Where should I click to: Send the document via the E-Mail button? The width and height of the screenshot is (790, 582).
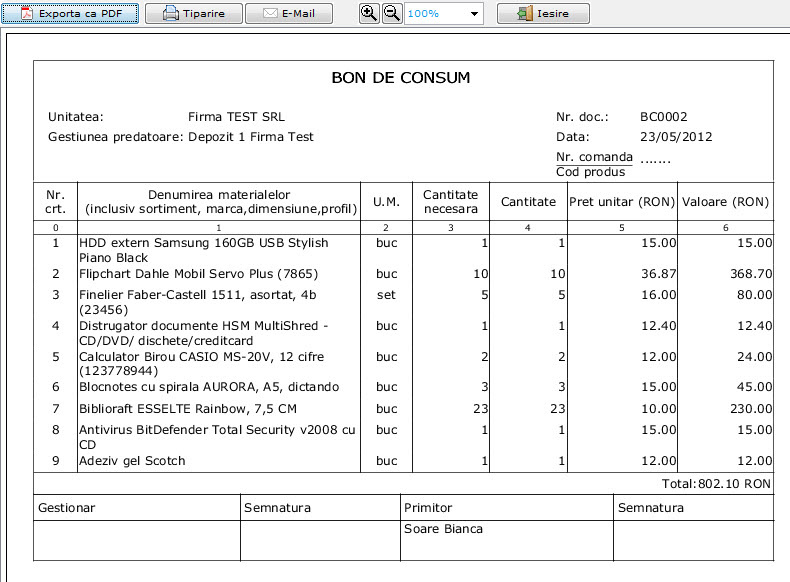[x=289, y=14]
